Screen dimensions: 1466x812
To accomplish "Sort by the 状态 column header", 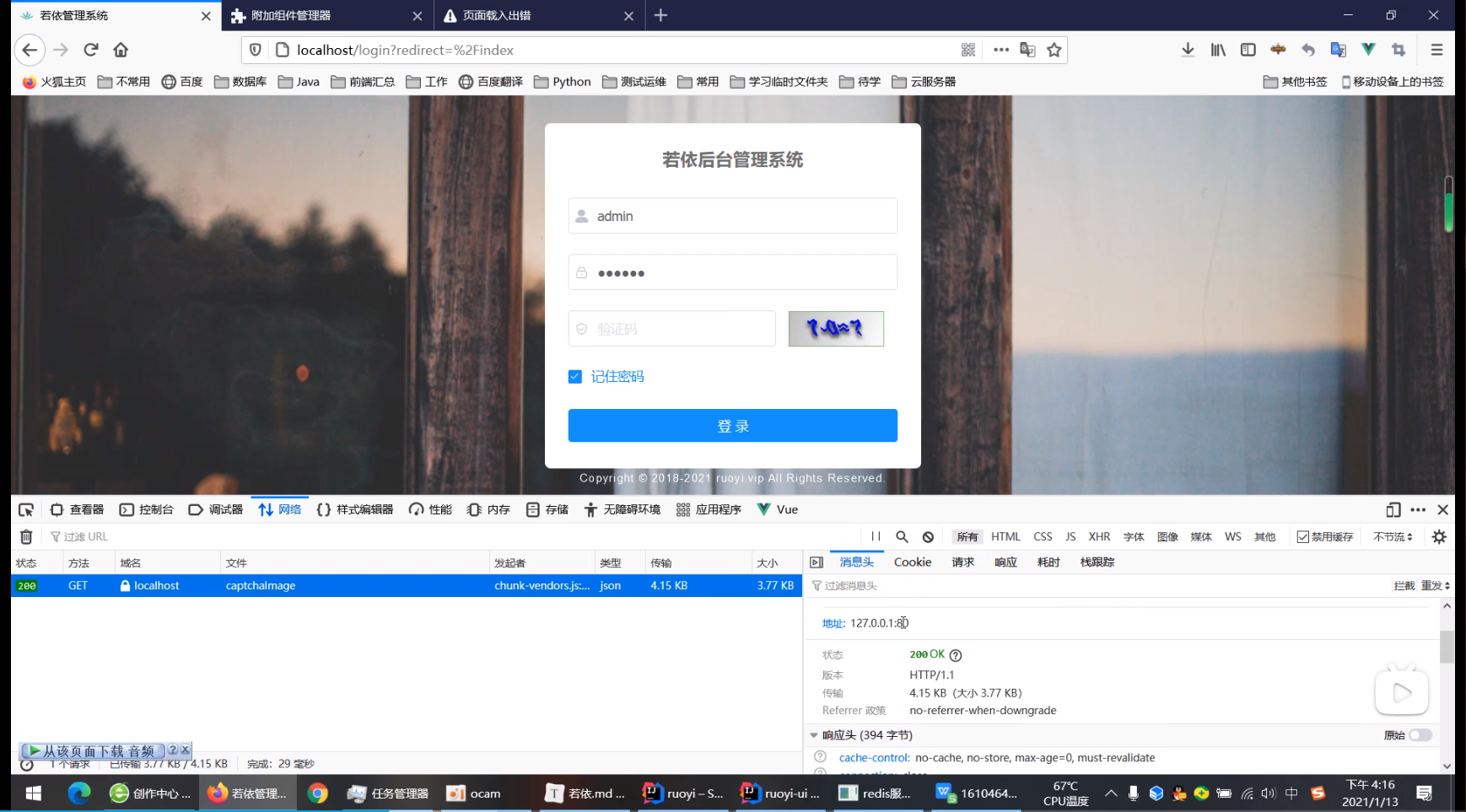I will 36,562.
